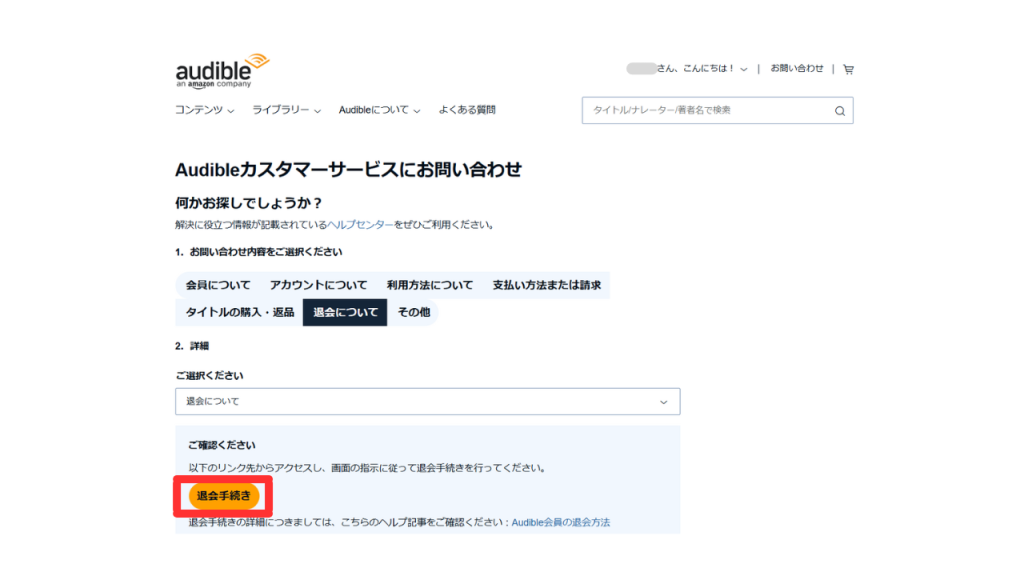The width and height of the screenshot is (1024, 576).
Task: Select the 利用方法について category
Action: pyautogui.click(x=430, y=285)
